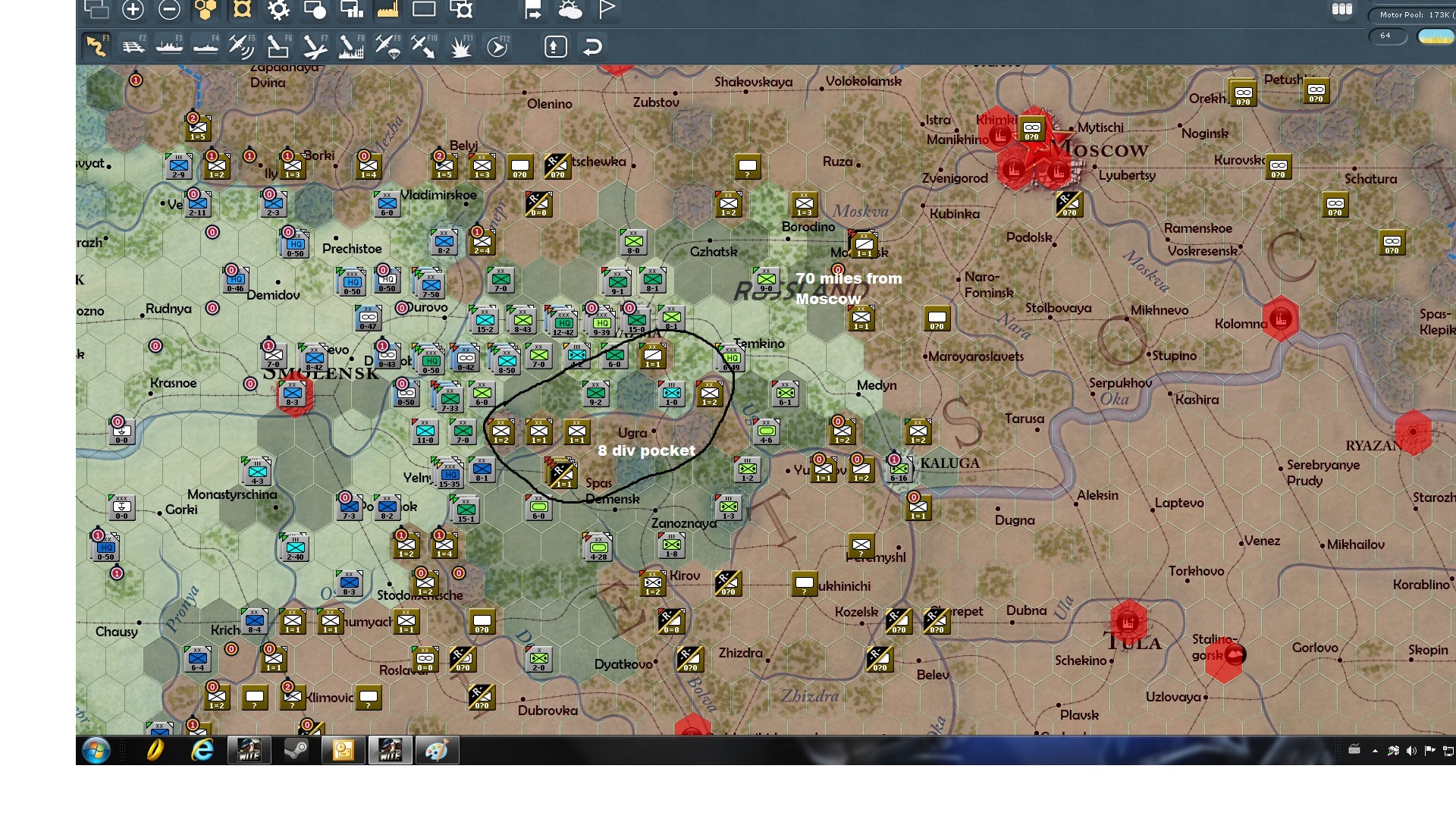Screen dimensions: 1456x819
Task: Select the Soviet unit counter at Kirov
Action: 653,583
